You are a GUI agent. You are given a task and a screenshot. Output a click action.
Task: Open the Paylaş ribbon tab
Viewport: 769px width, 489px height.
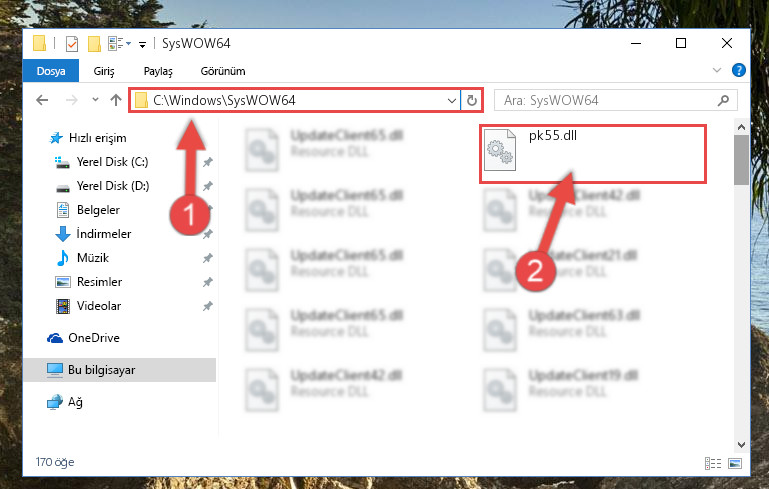[x=158, y=71]
